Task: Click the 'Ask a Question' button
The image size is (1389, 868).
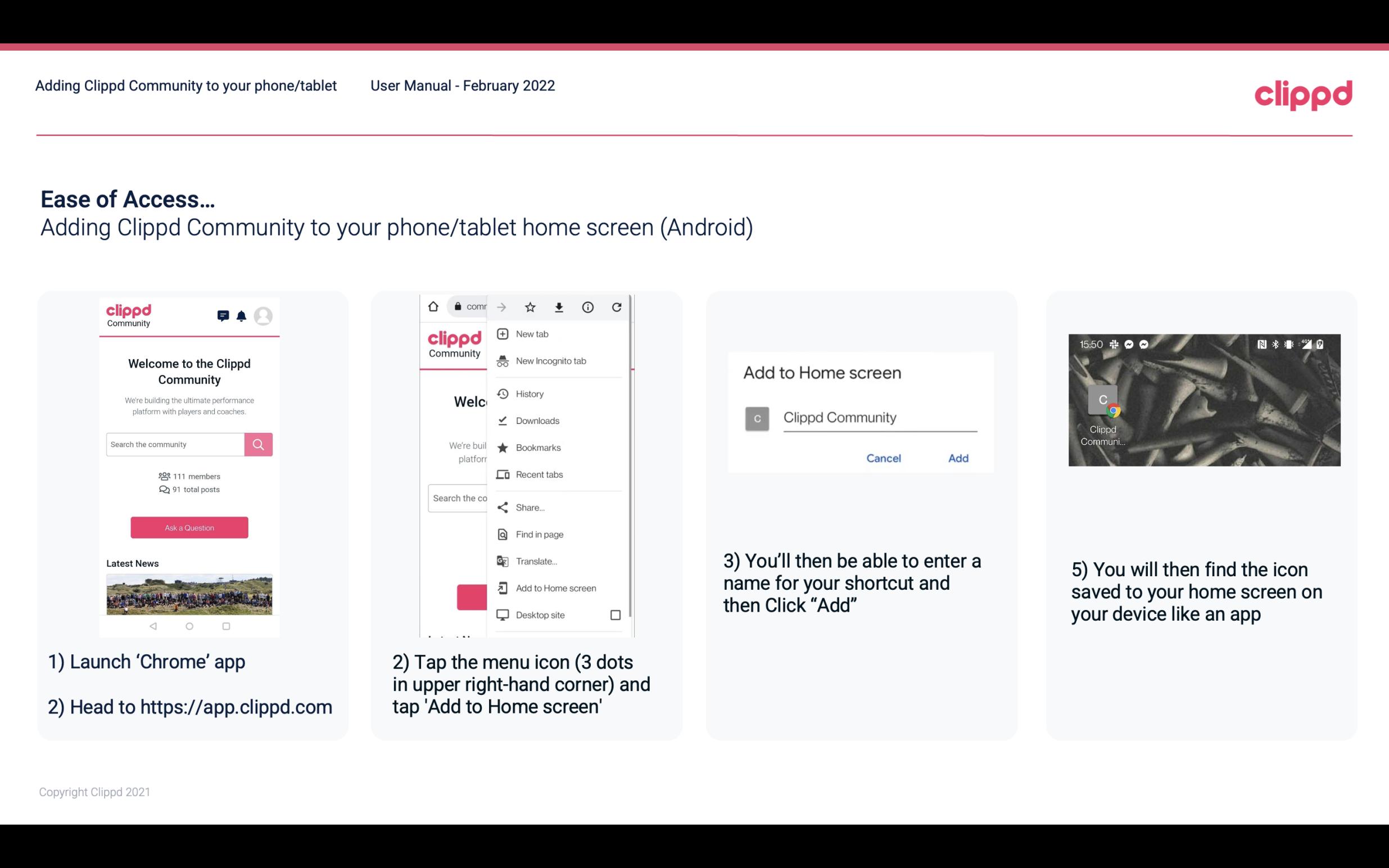Action: click(189, 527)
